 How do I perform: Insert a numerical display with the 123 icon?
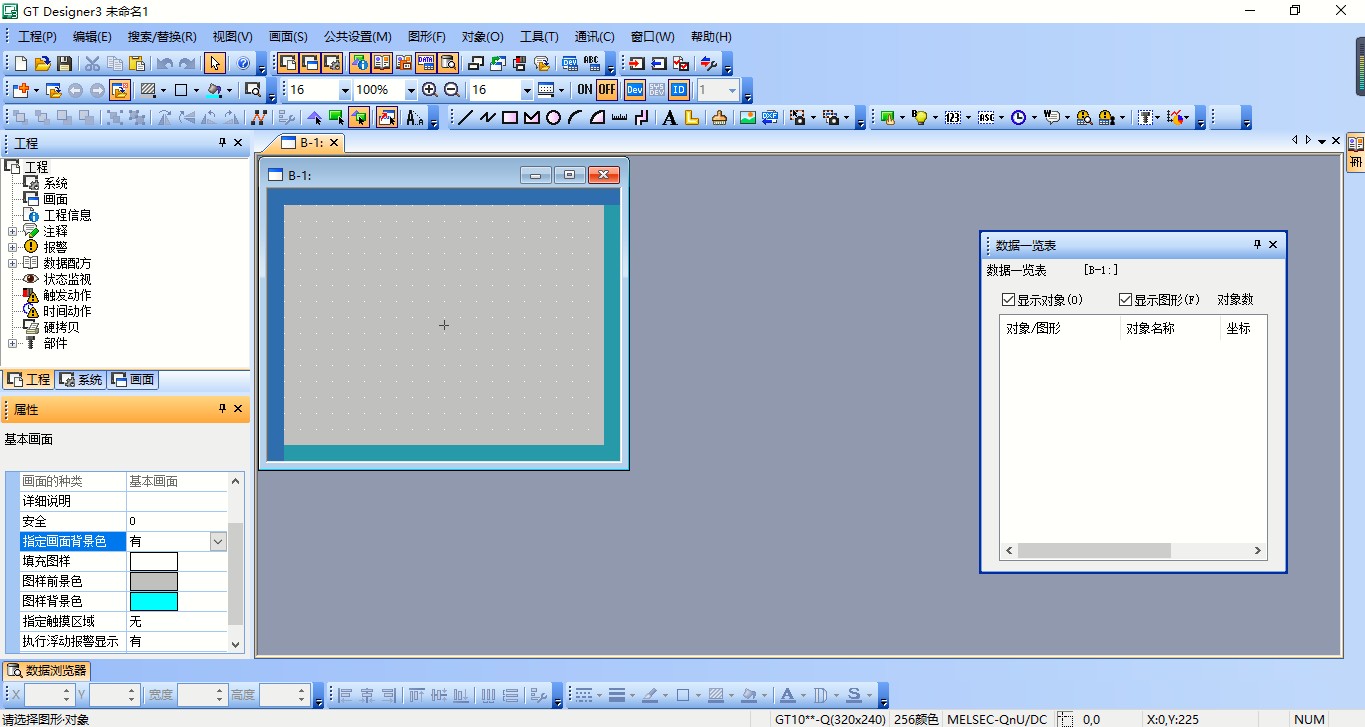(952, 118)
